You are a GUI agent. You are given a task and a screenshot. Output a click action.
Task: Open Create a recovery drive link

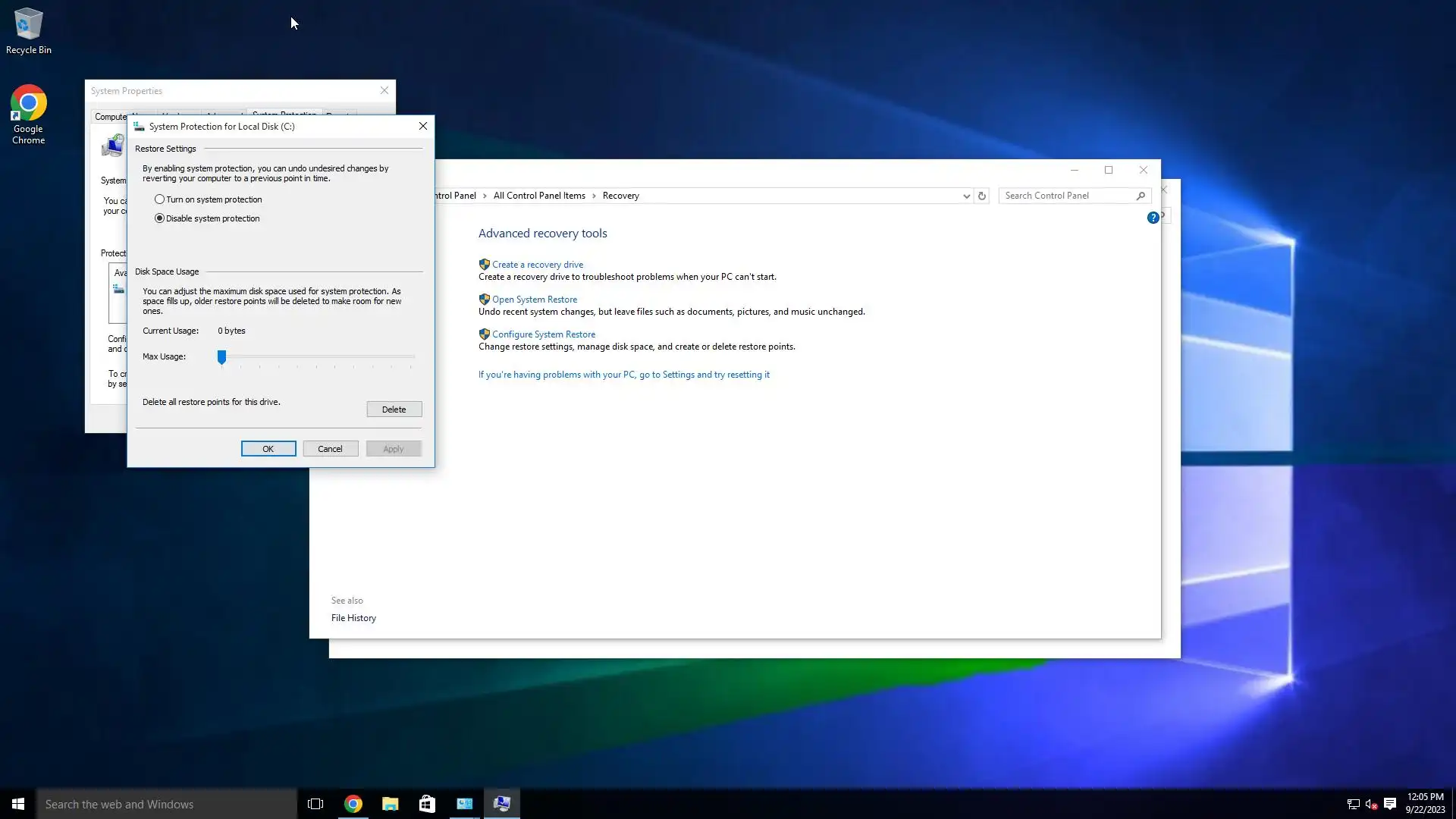tap(537, 265)
